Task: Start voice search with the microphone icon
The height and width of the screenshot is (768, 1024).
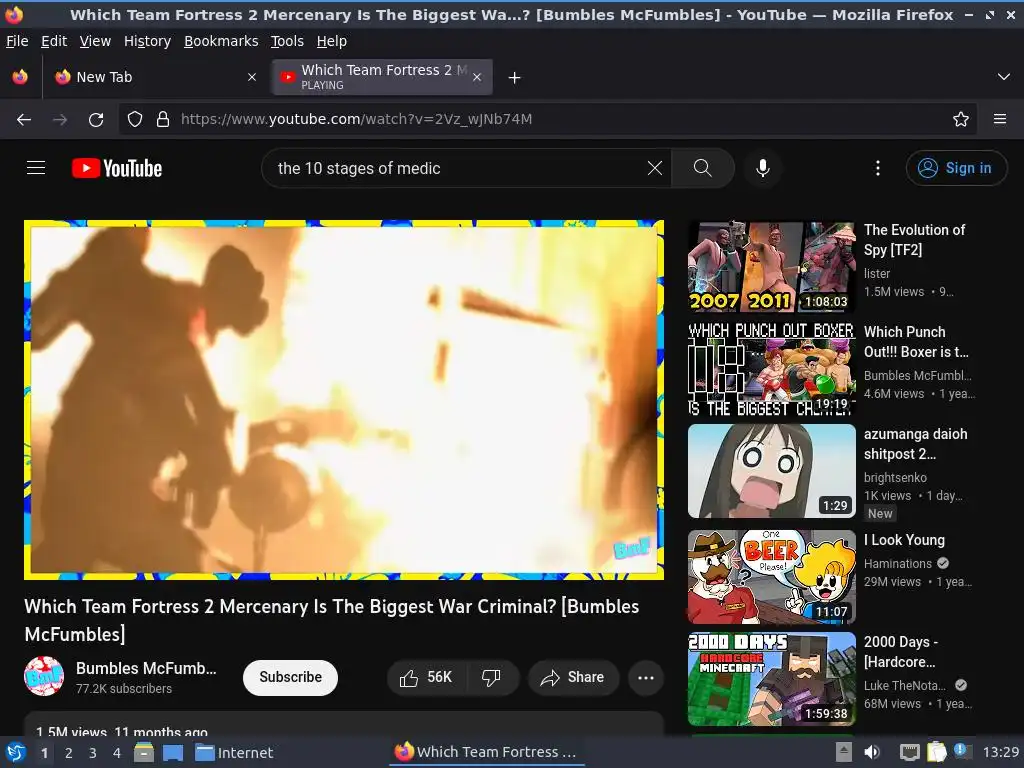Action: [762, 168]
